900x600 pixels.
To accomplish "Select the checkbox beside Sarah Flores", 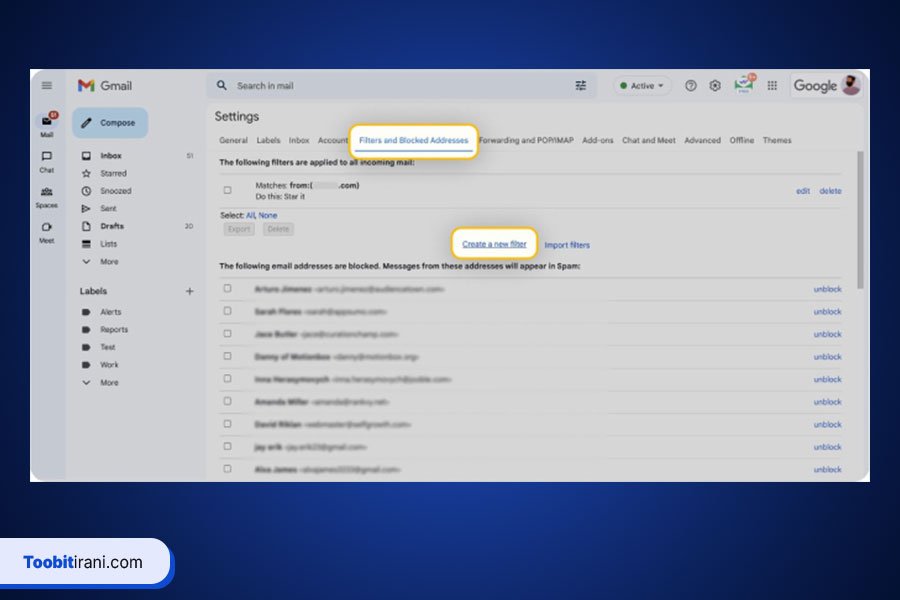I will click(228, 311).
